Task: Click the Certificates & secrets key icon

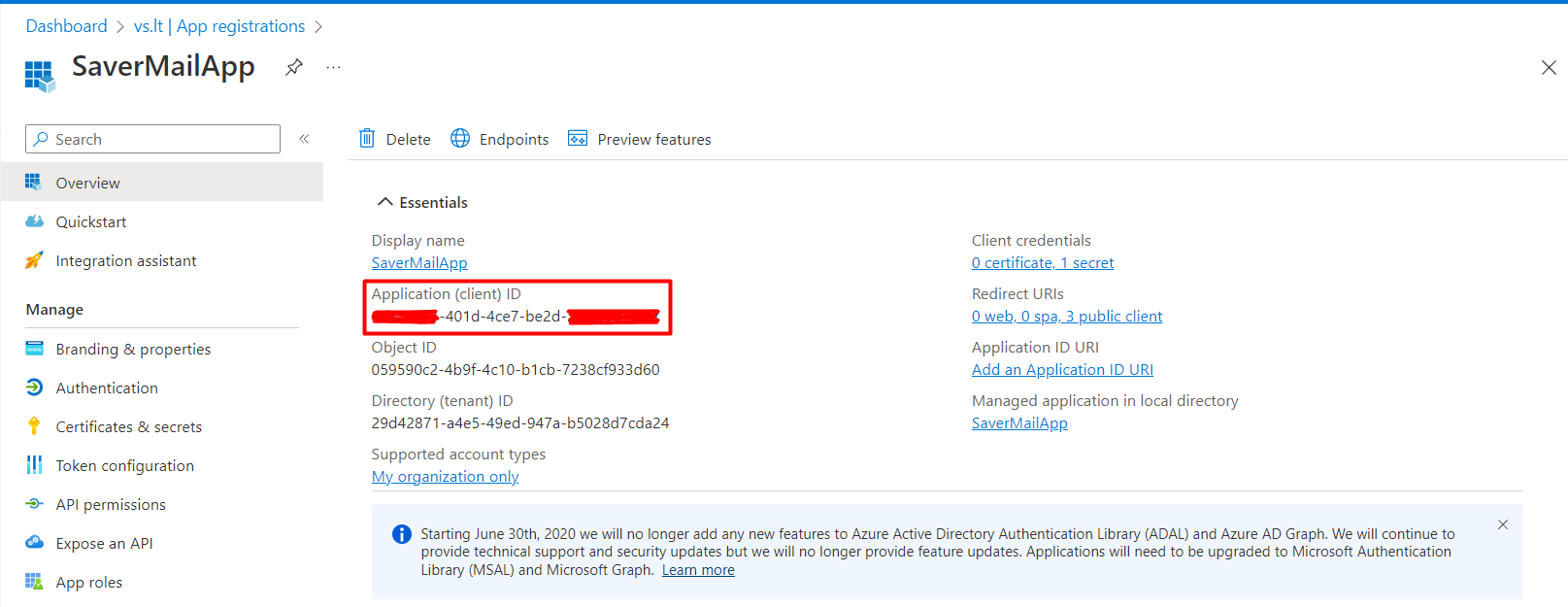Action: (34, 426)
